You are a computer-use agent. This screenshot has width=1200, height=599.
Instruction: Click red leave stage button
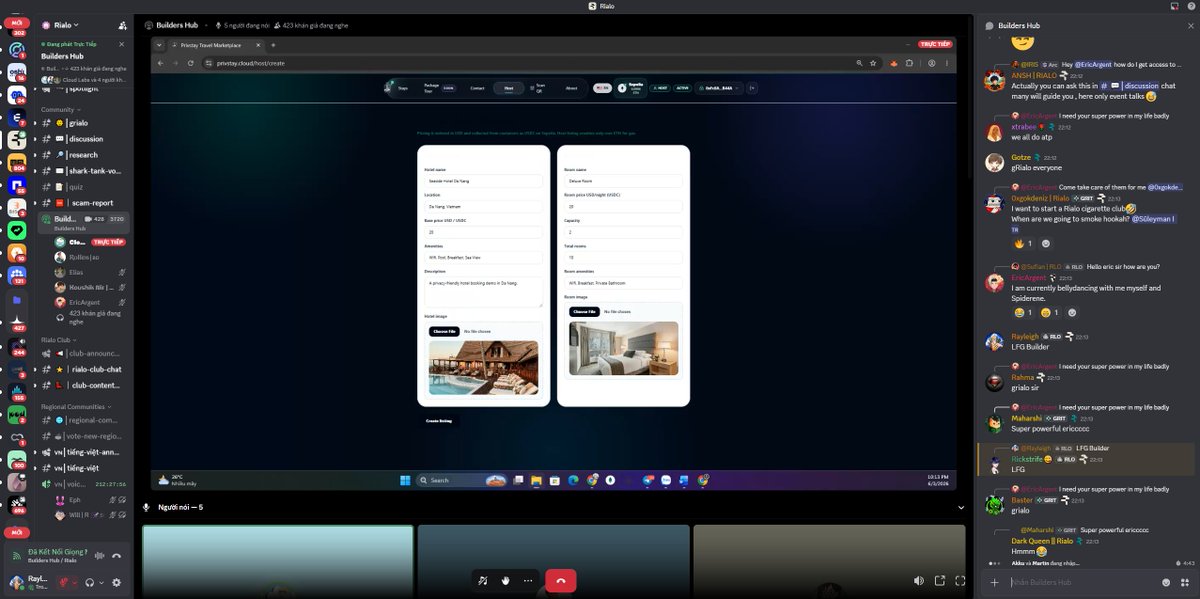[x=560, y=580]
